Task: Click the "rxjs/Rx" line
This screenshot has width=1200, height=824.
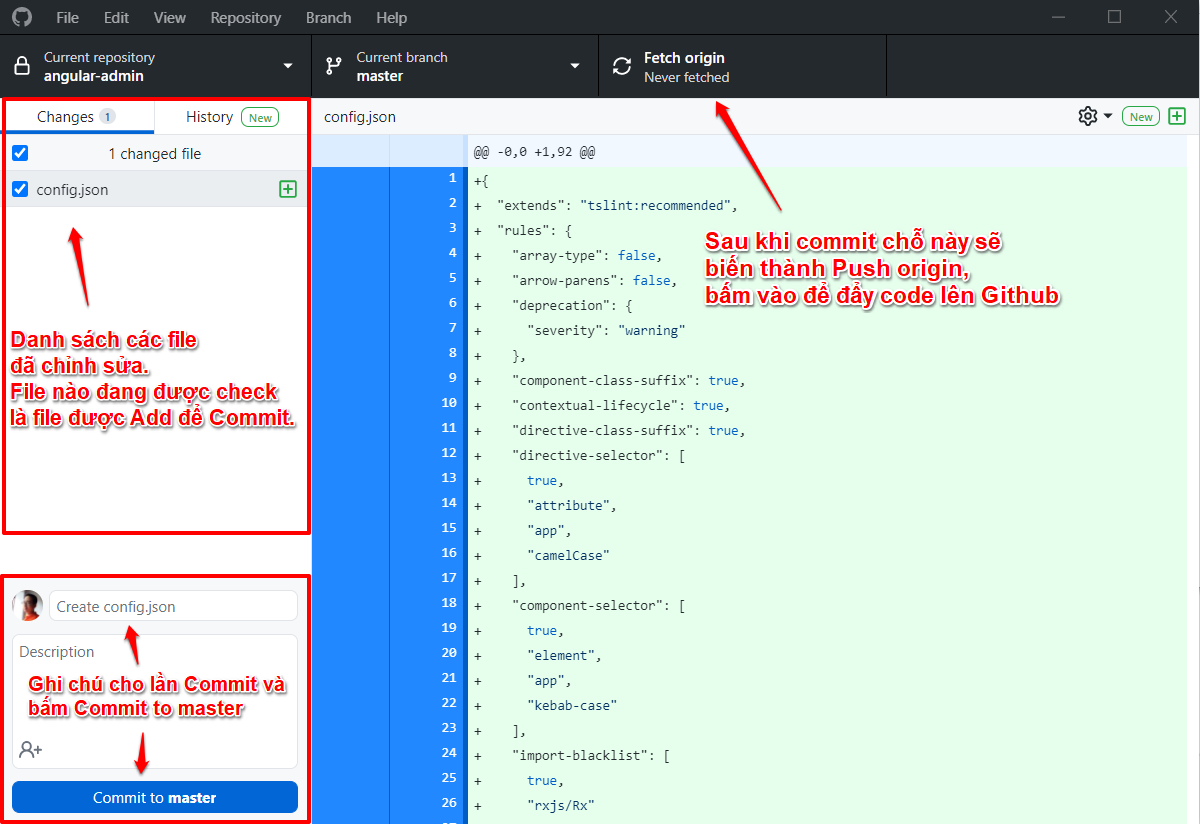Action: 561,805
